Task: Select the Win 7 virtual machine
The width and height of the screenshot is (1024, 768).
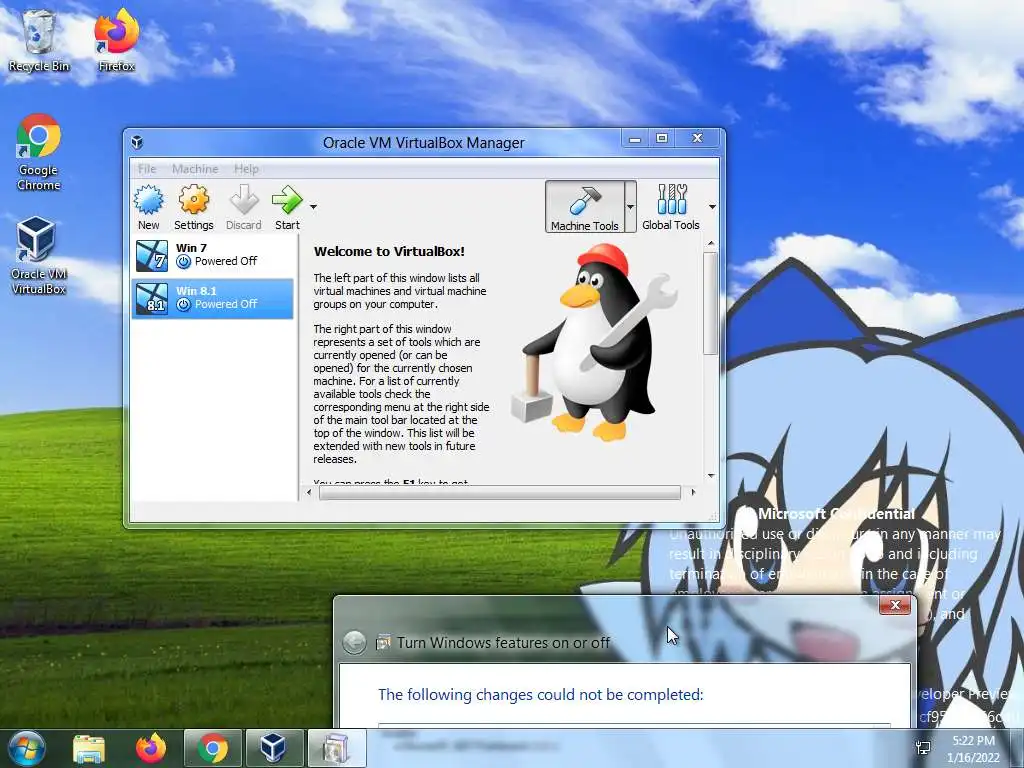Action: [x=213, y=255]
